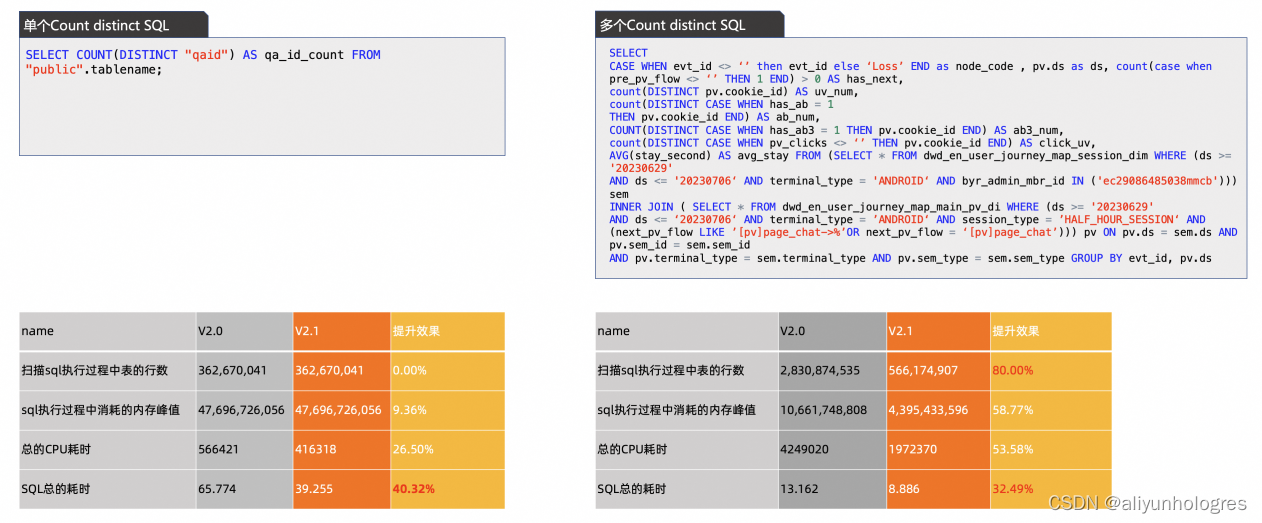Click the red 40.32% improvement cell

pos(447,489)
